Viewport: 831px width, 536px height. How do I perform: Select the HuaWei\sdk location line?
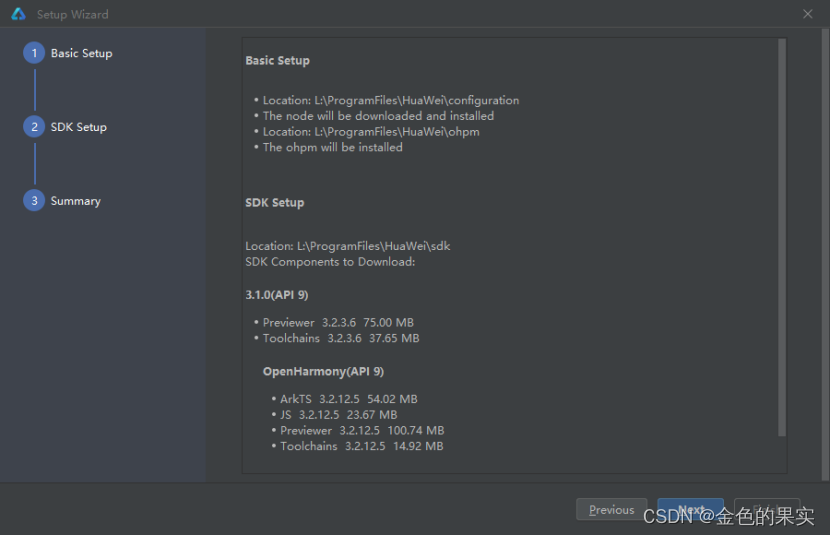[x=348, y=246]
